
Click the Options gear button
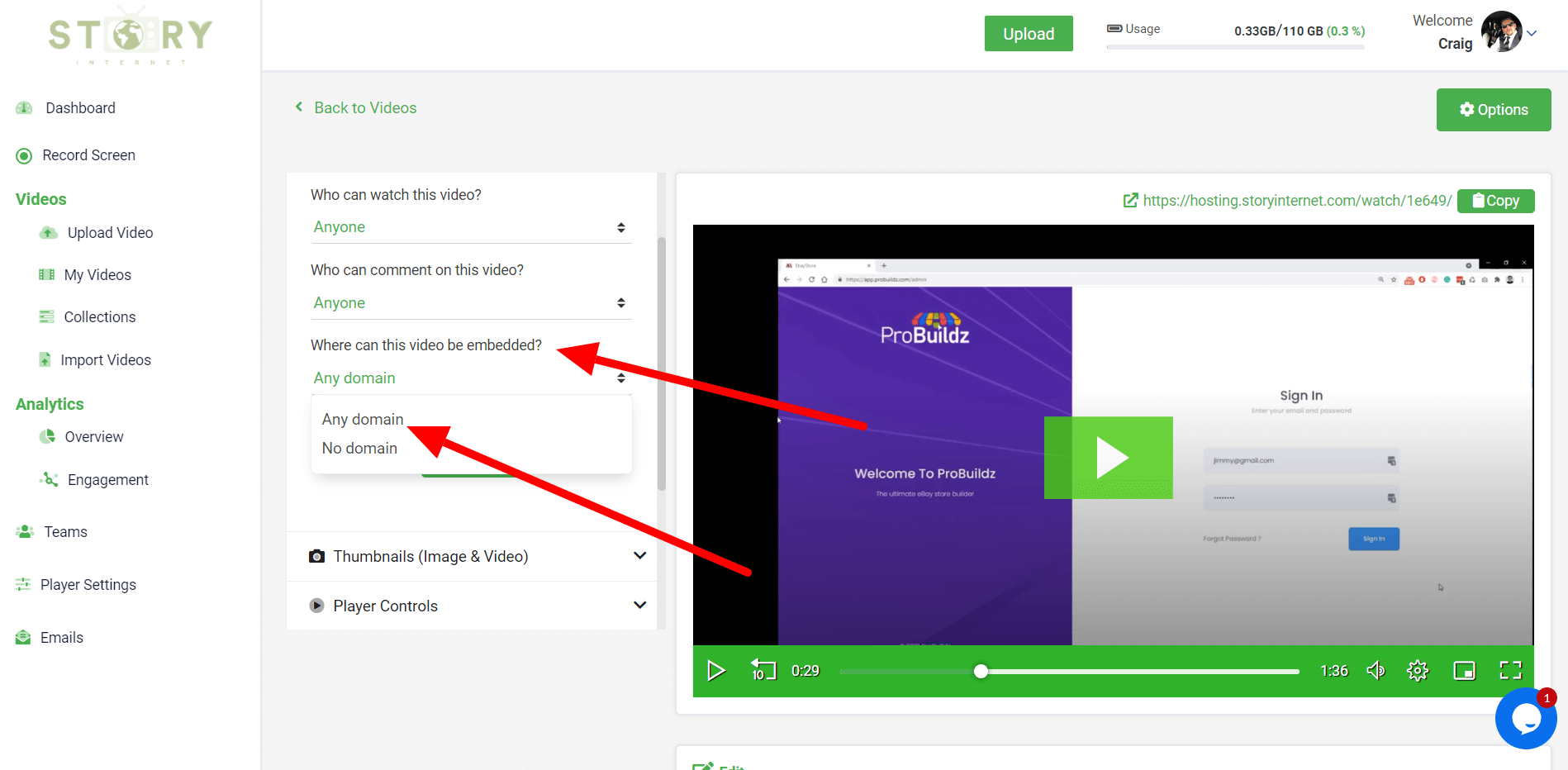pos(1494,110)
